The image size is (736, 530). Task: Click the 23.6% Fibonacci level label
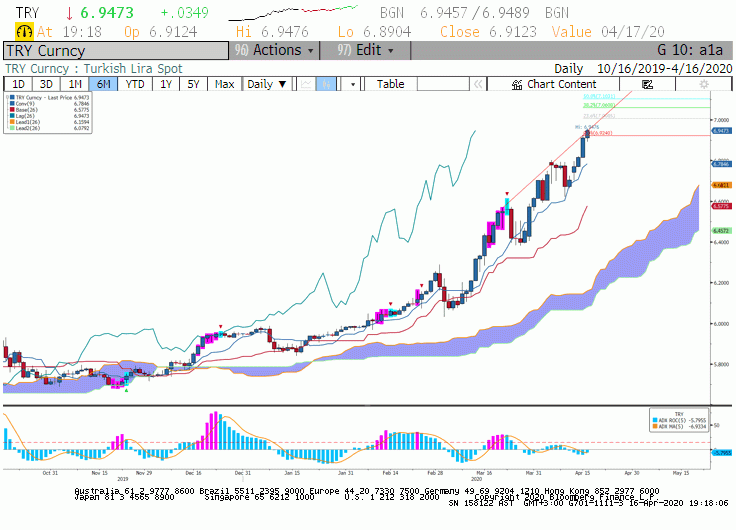click(x=598, y=115)
